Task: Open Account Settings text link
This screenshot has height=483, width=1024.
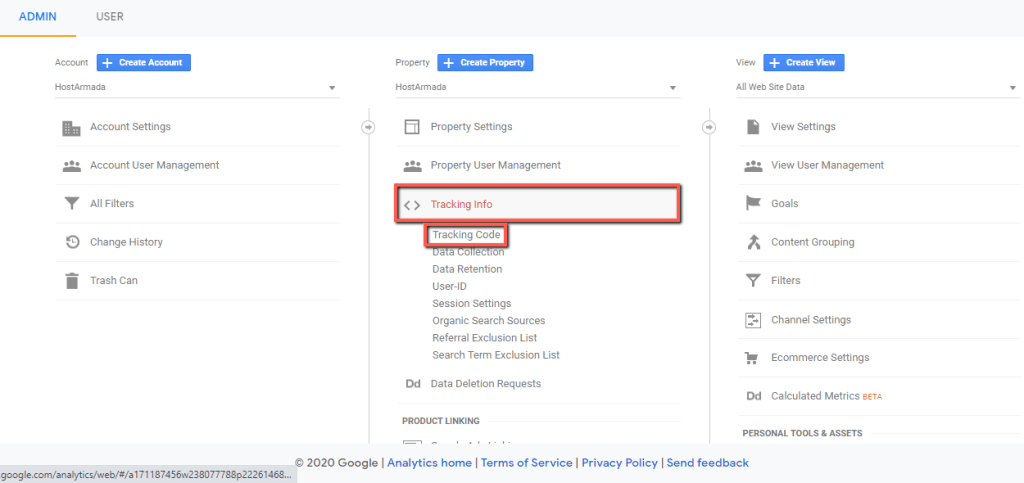Action: [130, 127]
